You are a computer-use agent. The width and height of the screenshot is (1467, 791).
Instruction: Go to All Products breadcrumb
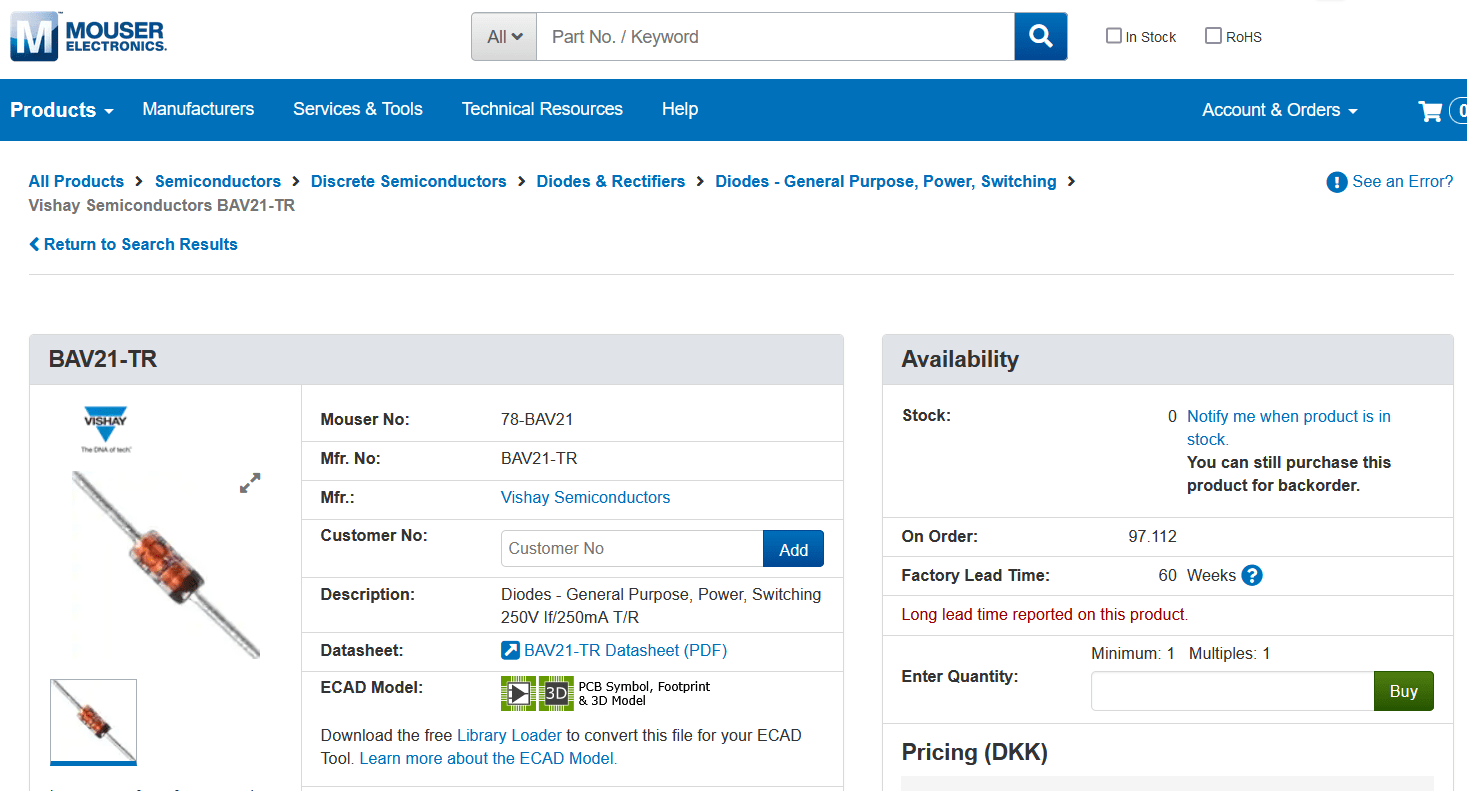[x=76, y=181]
